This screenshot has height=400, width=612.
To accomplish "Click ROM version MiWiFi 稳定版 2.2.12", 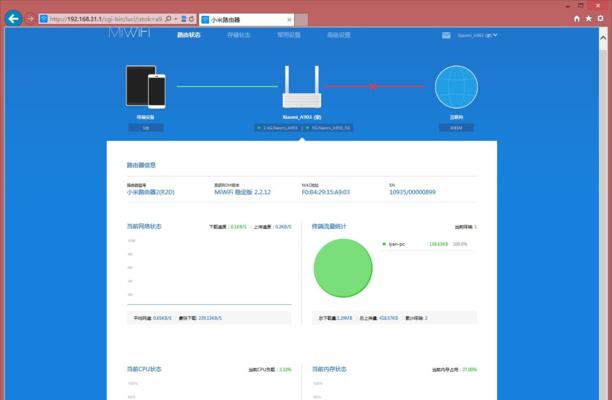I will [x=242, y=192].
